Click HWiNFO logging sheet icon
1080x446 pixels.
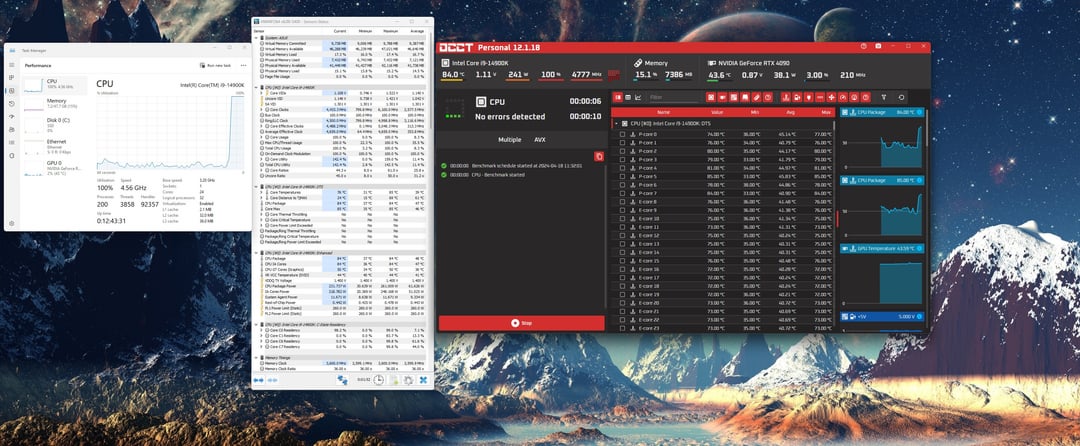[x=394, y=380]
